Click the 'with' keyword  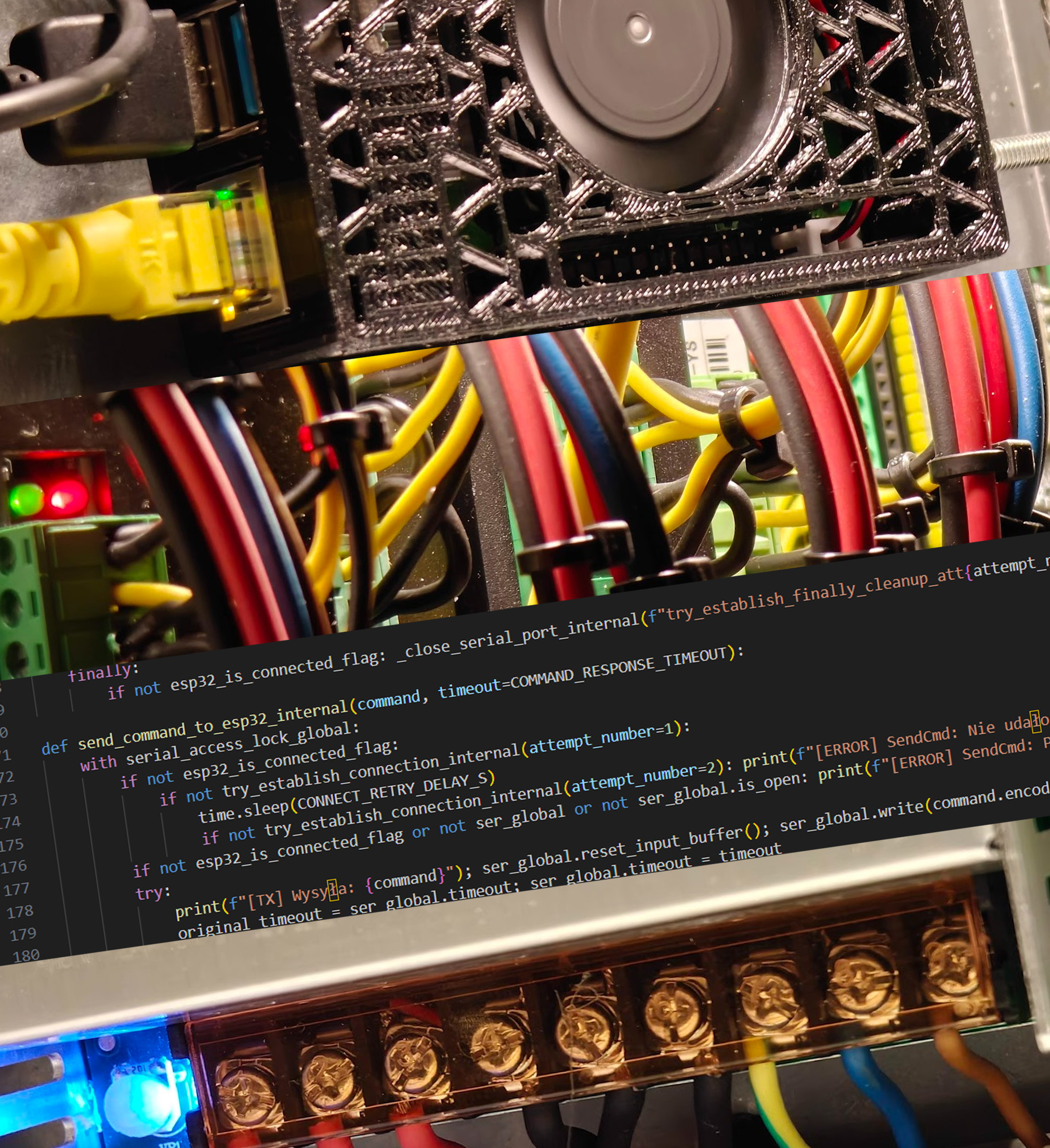click(x=99, y=763)
